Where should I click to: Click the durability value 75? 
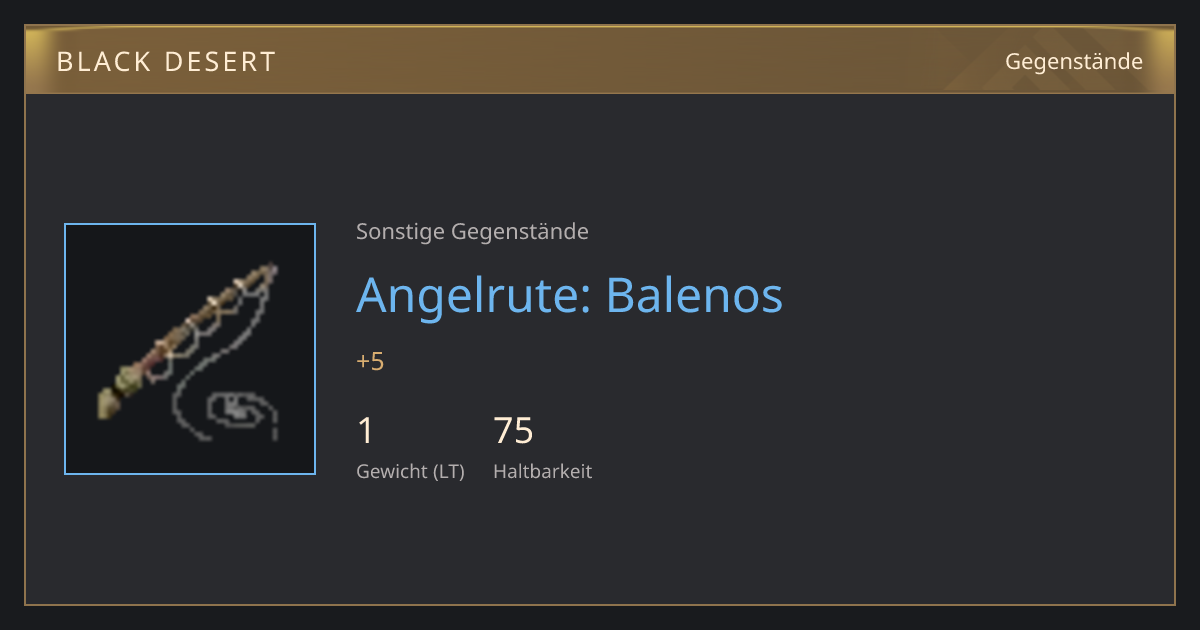click(513, 431)
